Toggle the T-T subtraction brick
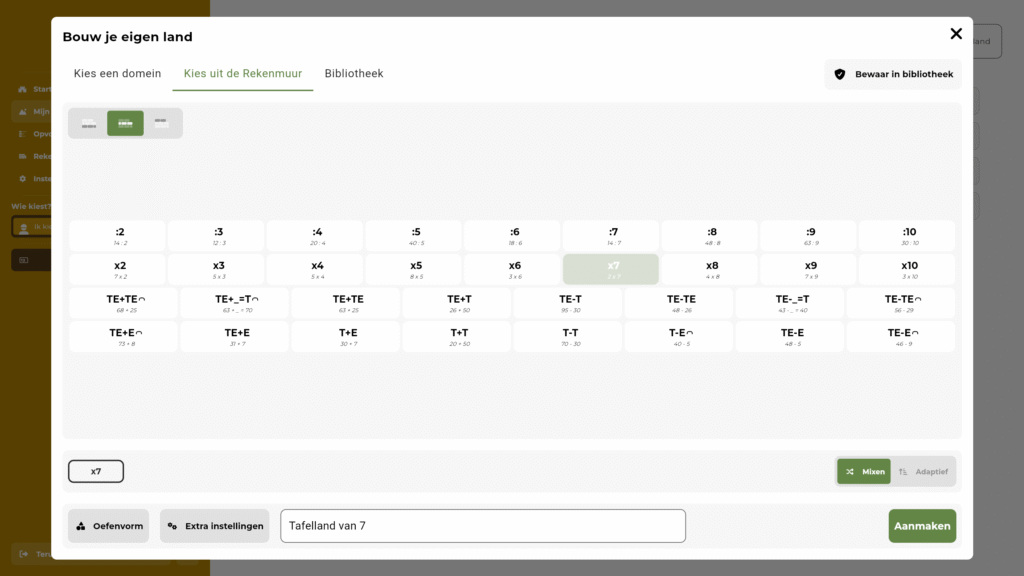The height and width of the screenshot is (576, 1024). 569,337
